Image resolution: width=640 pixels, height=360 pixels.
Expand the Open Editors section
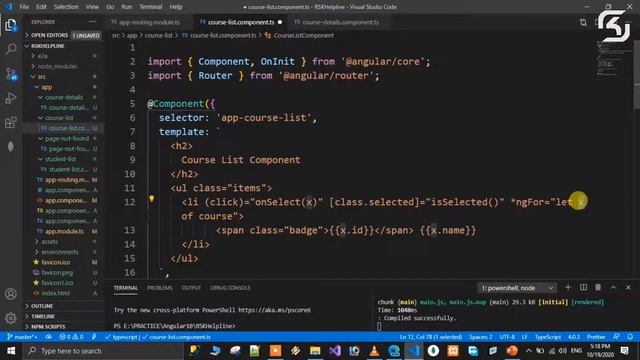click(63, 36)
